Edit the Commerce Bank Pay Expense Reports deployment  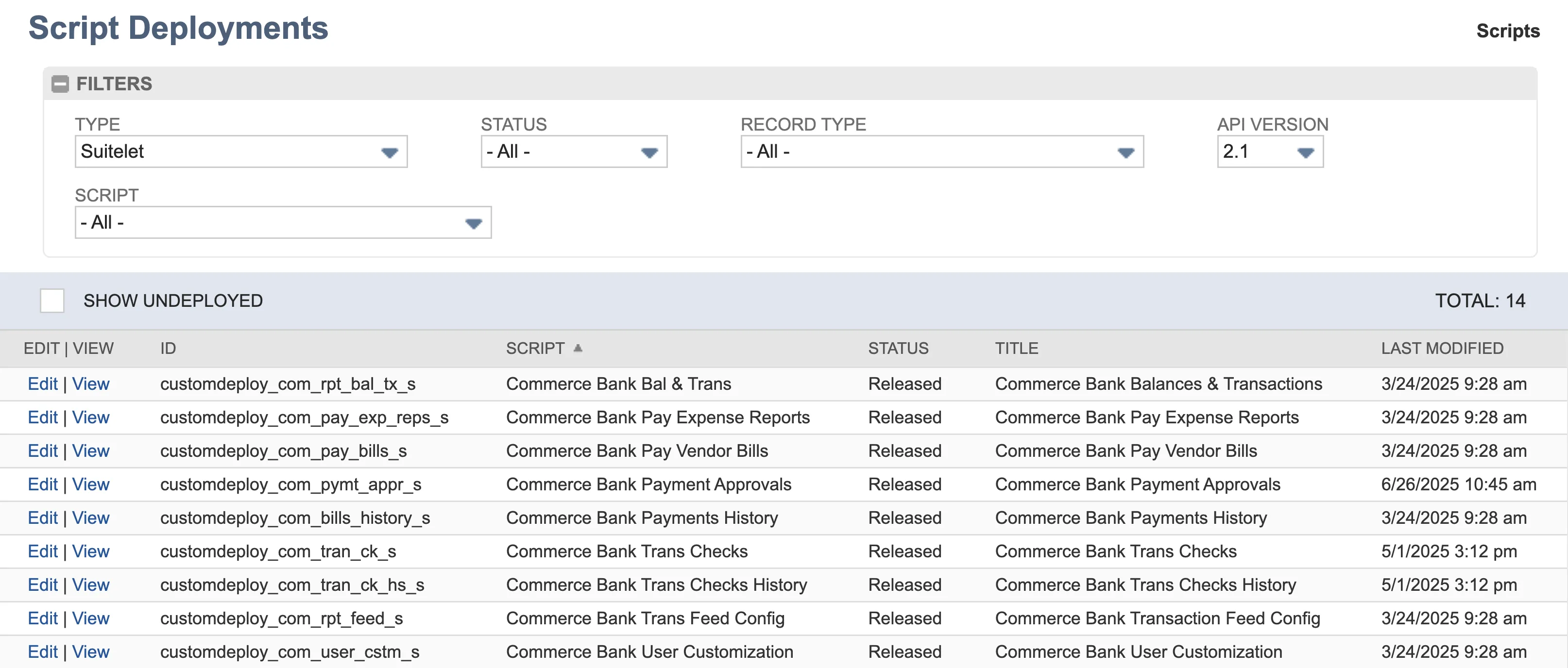click(x=43, y=417)
